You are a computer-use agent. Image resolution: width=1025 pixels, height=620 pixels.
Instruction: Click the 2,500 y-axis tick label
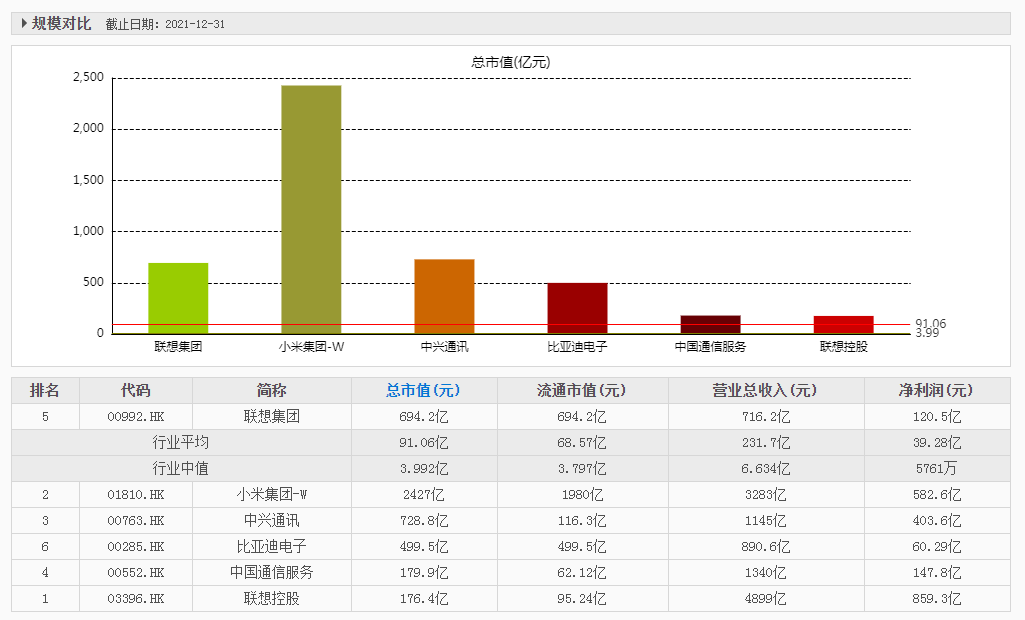click(88, 77)
